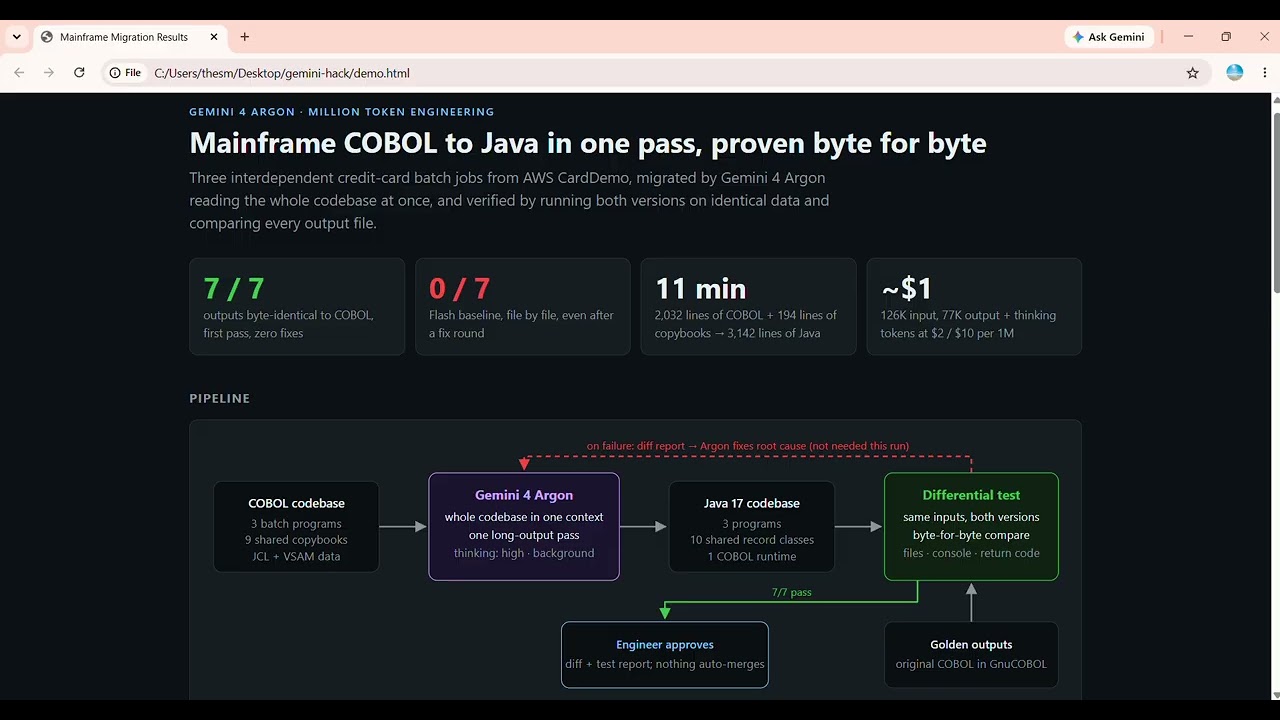Image resolution: width=1280 pixels, height=720 pixels.
Task: Open Ask Gemini assistant
Action: 1108,37
